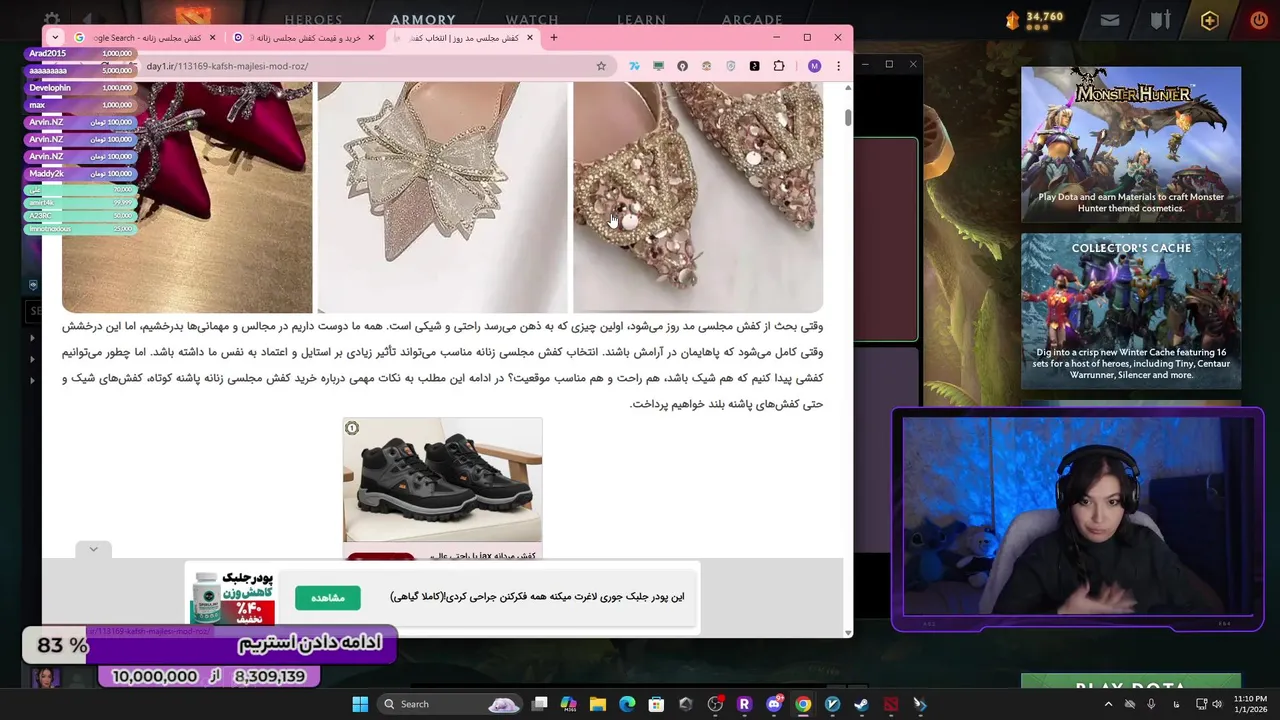Viewport: 1280px width, 720px height.
Task: Close the active Chrome tab
Action: [x=530, y=38]
